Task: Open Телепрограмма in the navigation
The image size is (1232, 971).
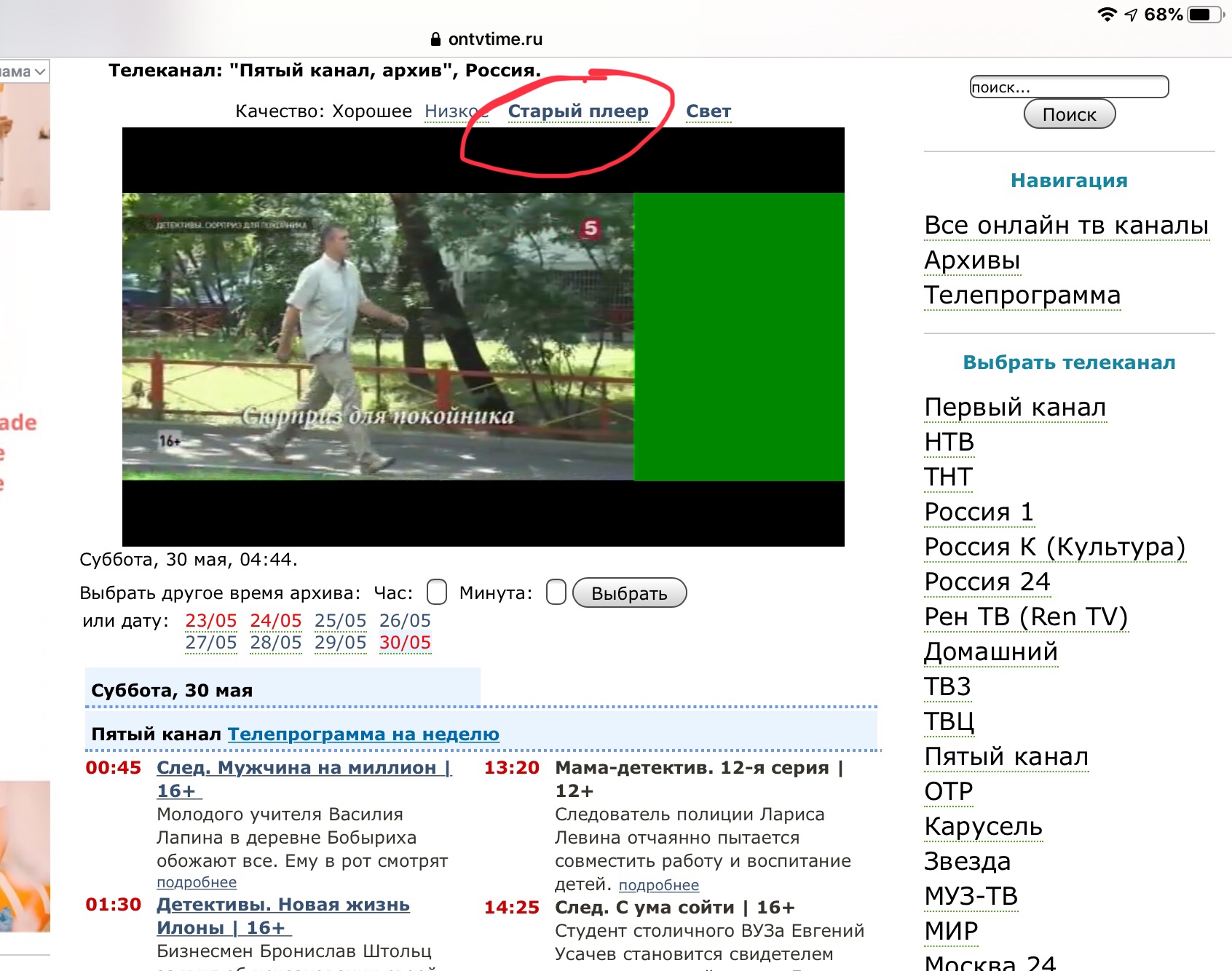Action: 1022,296
